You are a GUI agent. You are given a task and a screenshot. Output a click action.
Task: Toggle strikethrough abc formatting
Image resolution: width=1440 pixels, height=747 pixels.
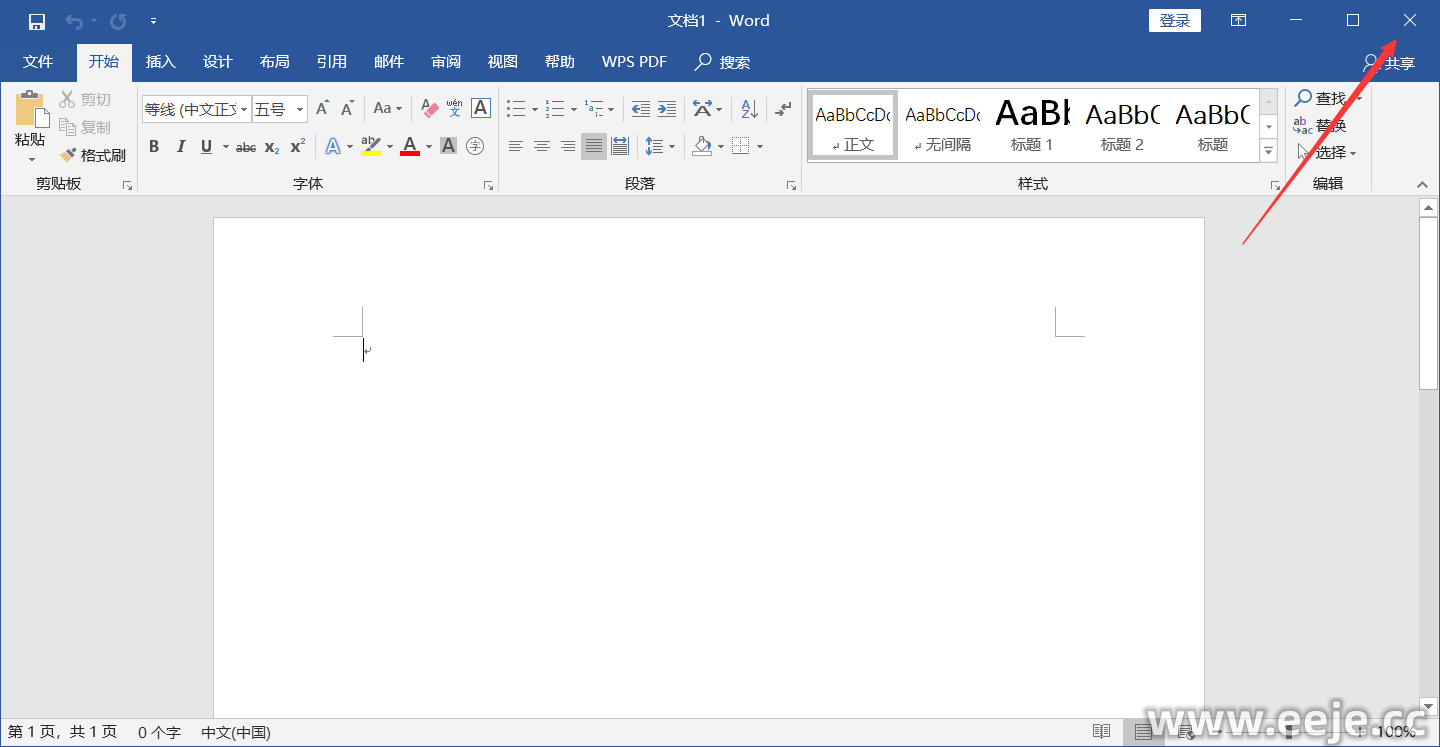tap(245, 147)
